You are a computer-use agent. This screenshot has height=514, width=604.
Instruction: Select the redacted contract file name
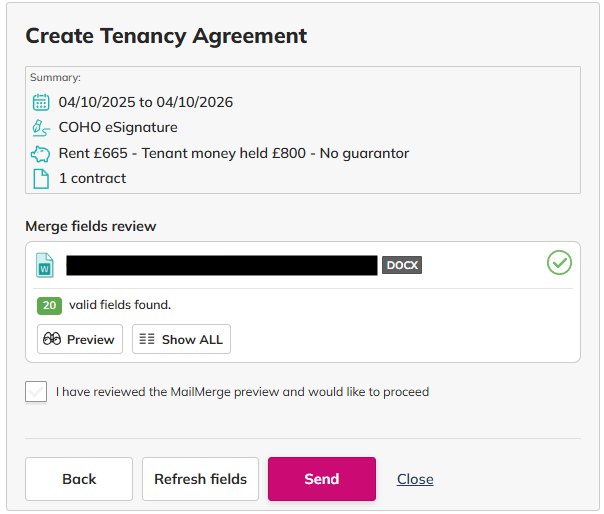[222, 265]
